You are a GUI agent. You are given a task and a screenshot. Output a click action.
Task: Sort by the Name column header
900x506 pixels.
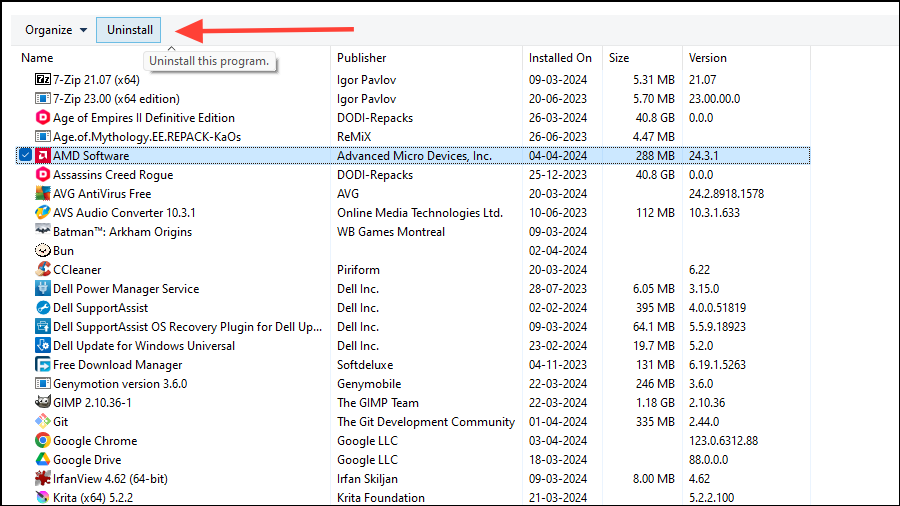37,58
